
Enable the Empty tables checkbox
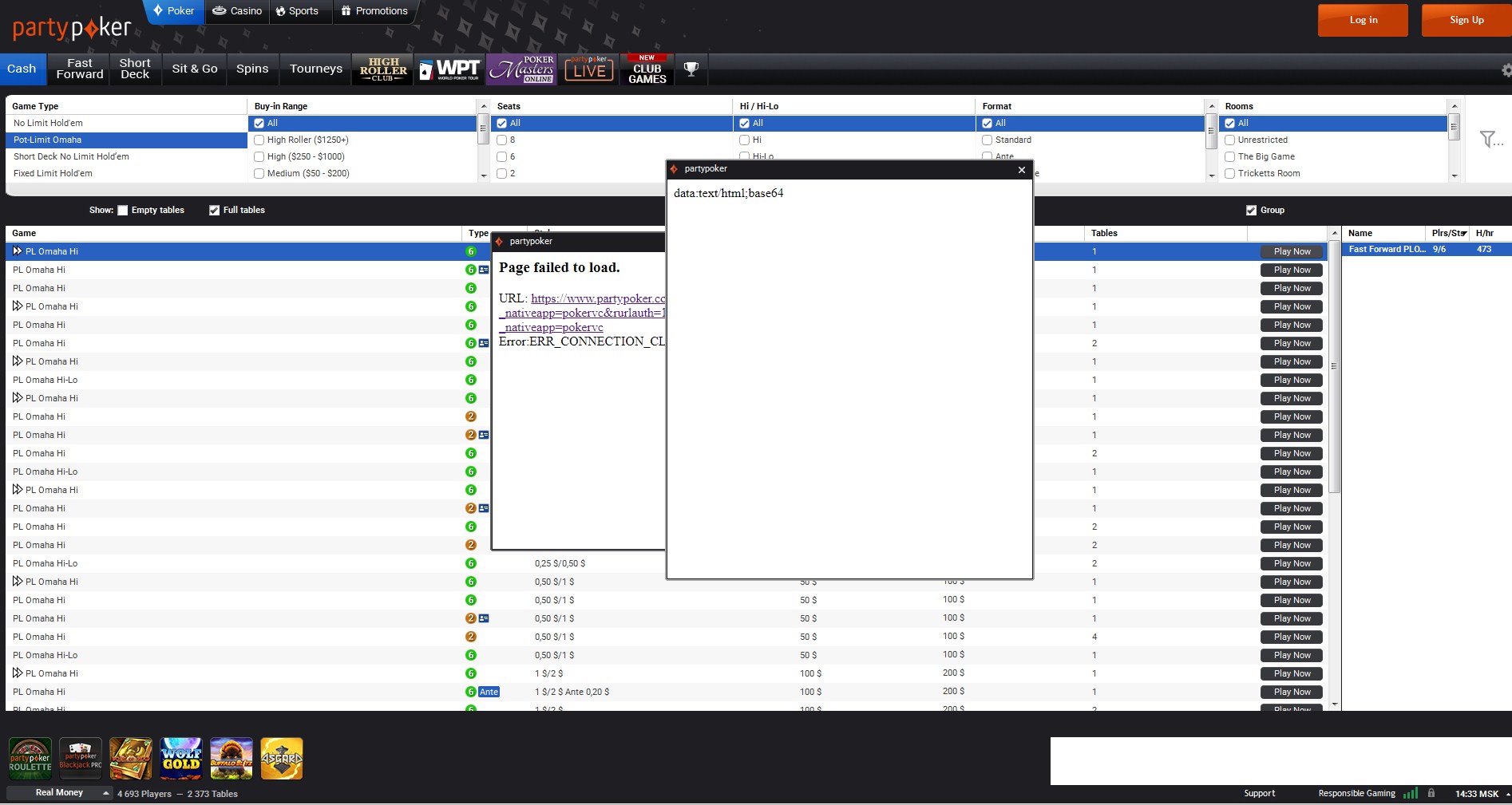tap(123, 211)
